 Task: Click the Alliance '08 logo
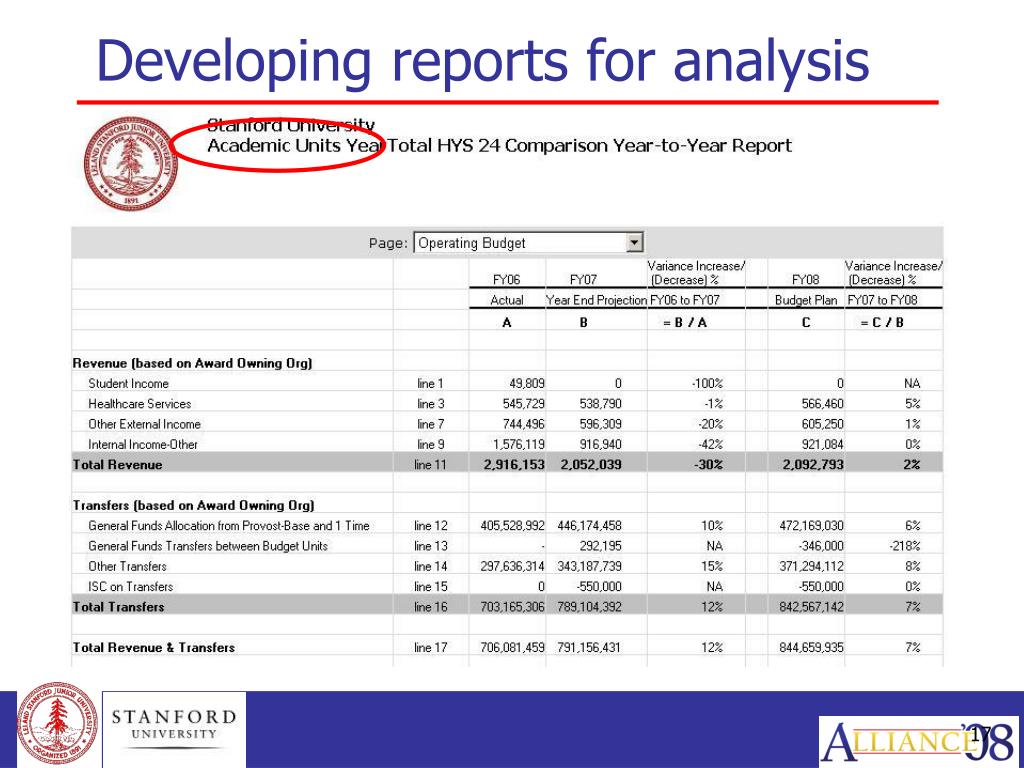click(918, 742)
